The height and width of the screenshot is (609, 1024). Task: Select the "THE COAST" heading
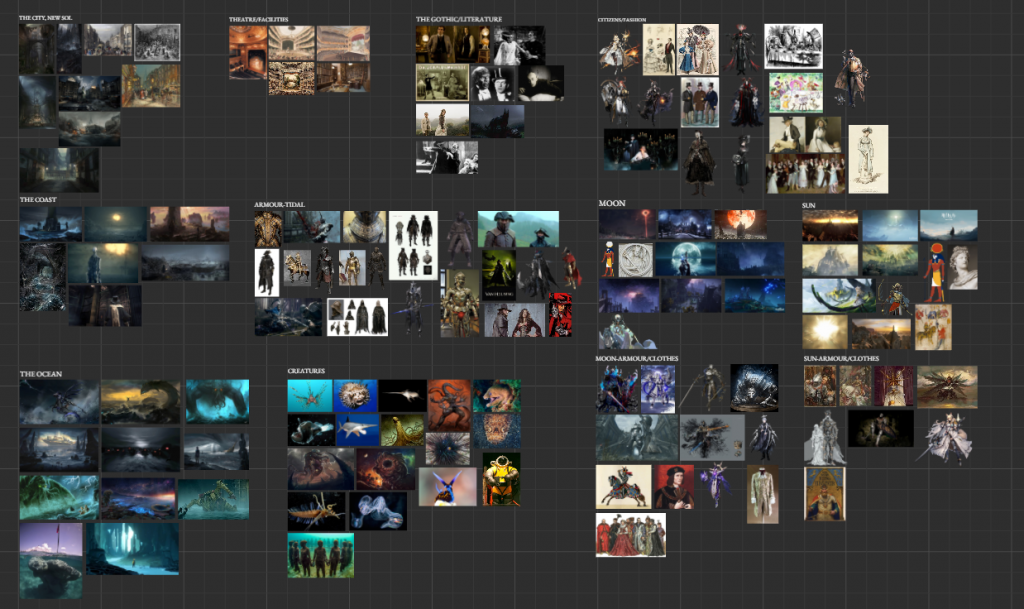pyautogui.click(x=38, y=199)
